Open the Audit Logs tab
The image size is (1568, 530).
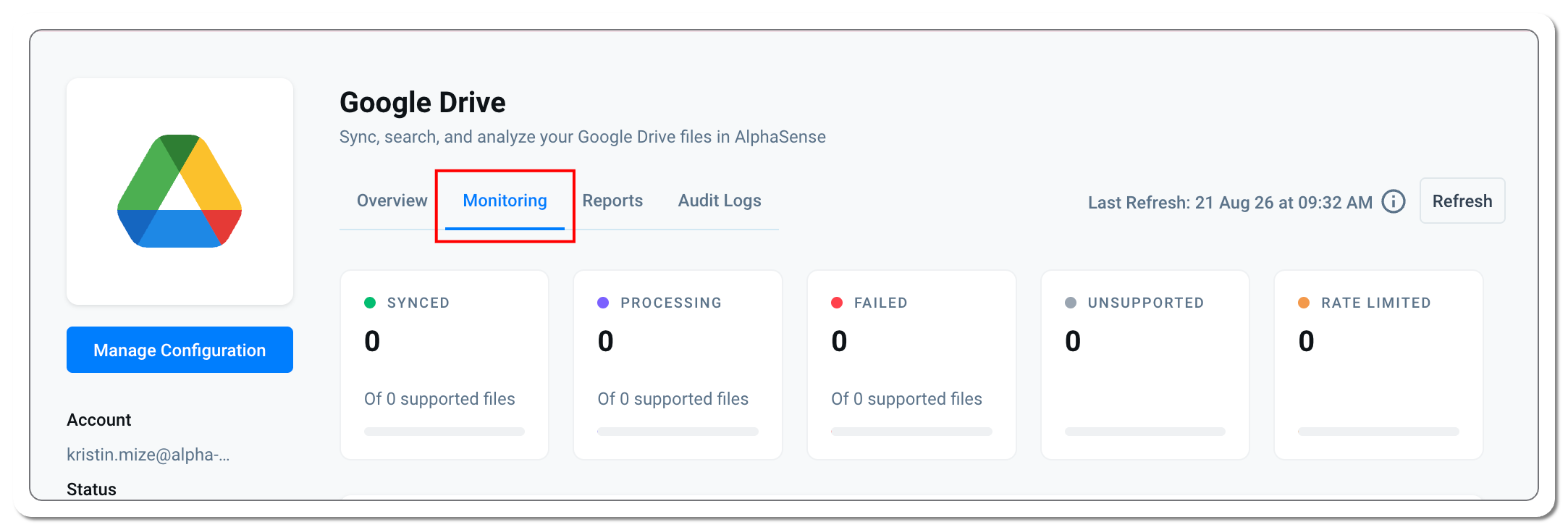click(x=720, y=201)
